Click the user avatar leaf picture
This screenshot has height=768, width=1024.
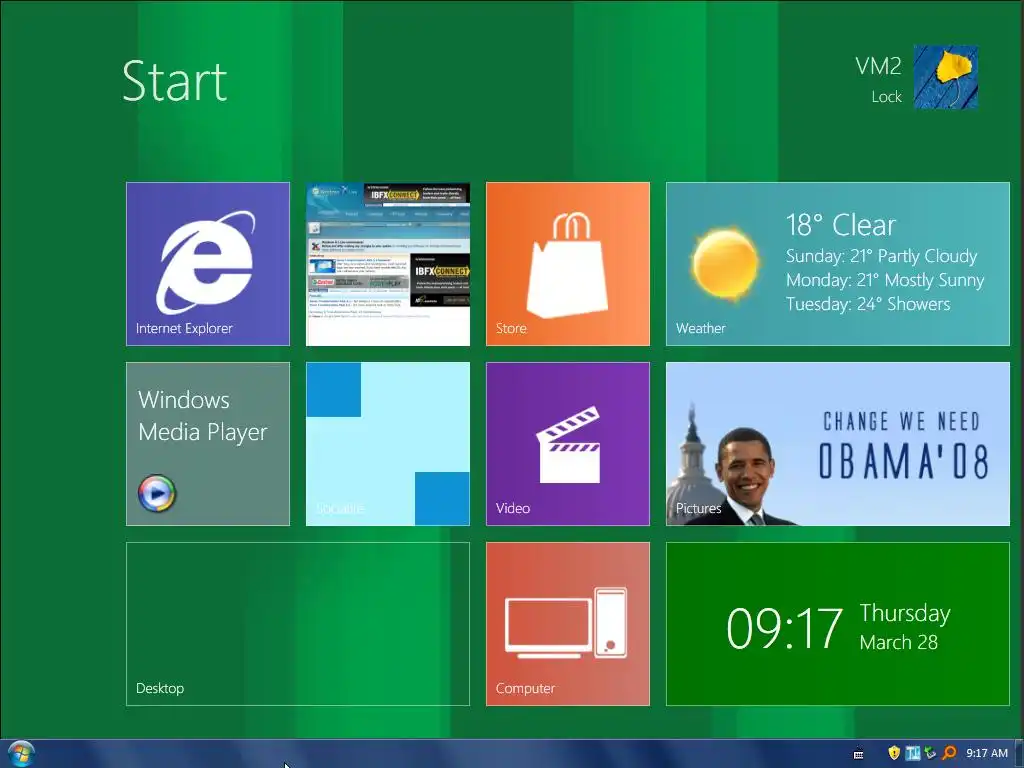[x=946, y=77]
